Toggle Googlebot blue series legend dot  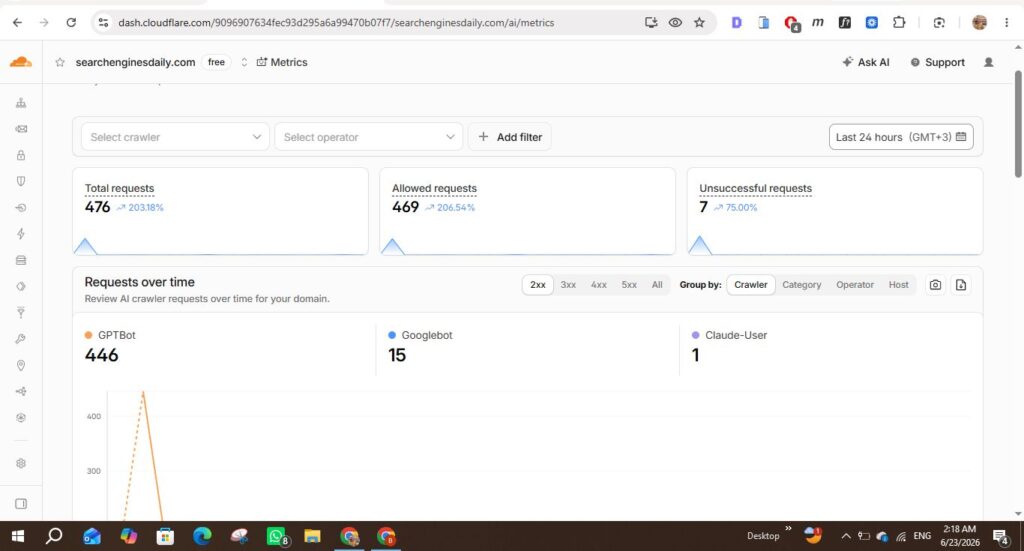(392, 335)
